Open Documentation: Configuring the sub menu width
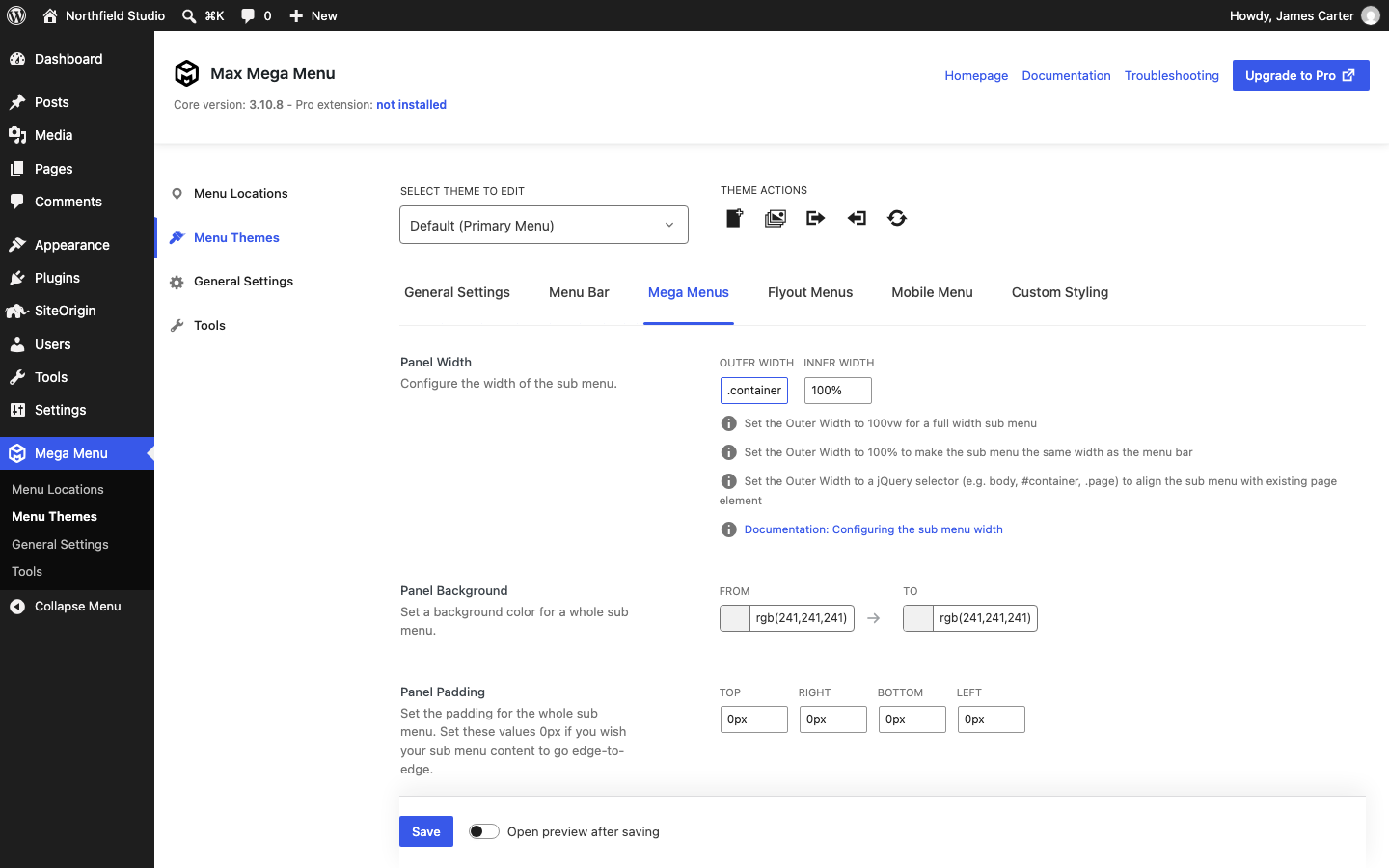 (874, 529)
